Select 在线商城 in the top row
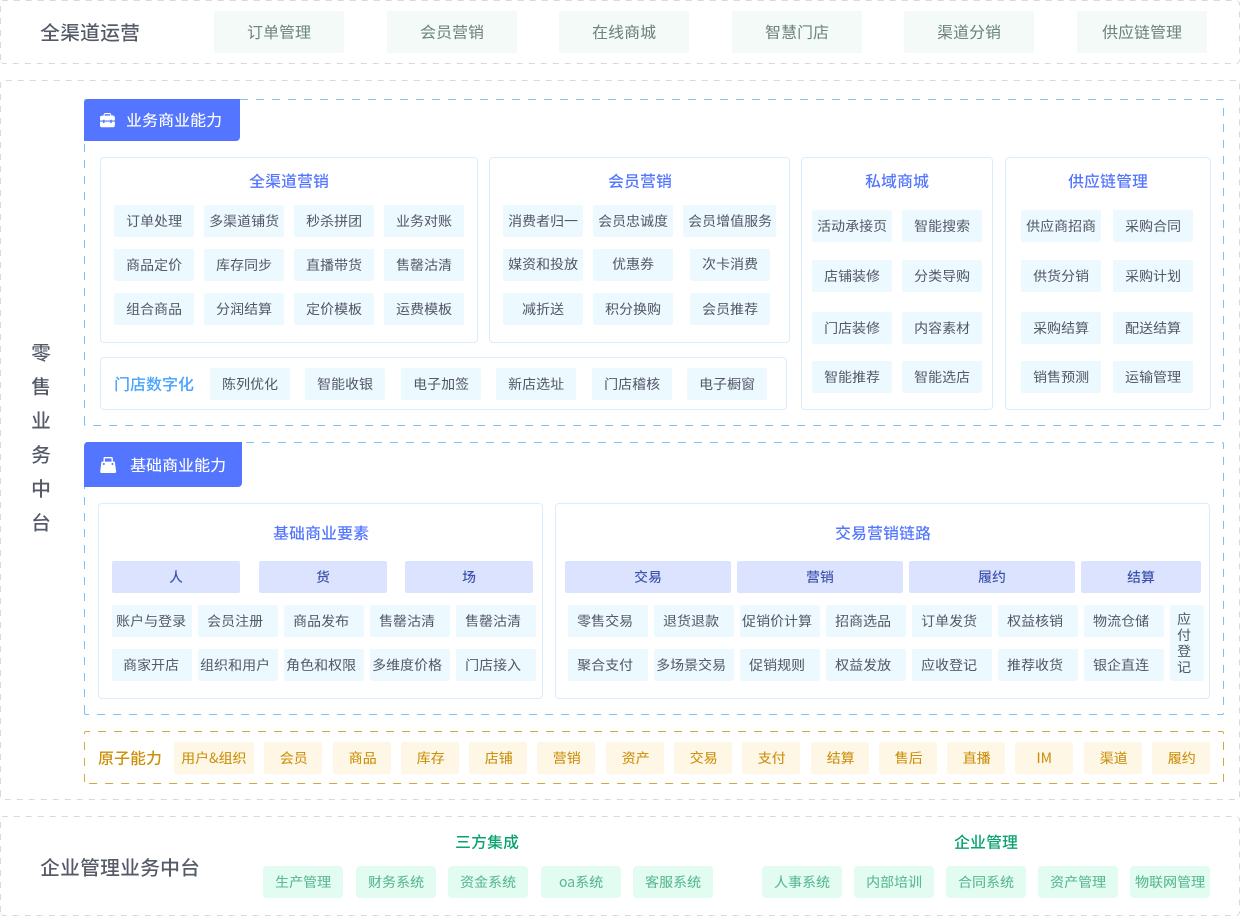Screen dimensions: 1240x916 624,32
